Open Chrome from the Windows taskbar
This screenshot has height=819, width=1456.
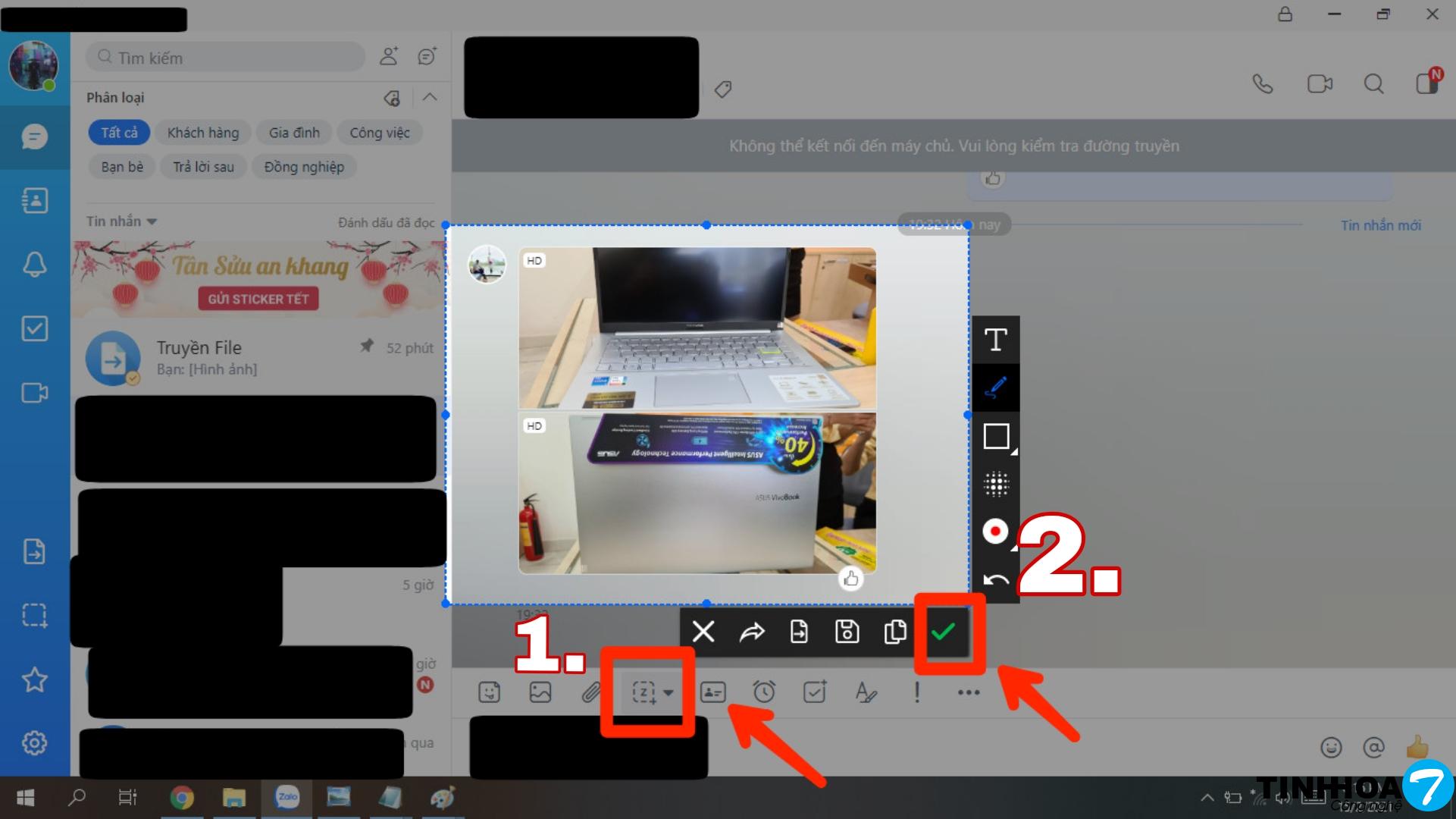click(182, 798)
